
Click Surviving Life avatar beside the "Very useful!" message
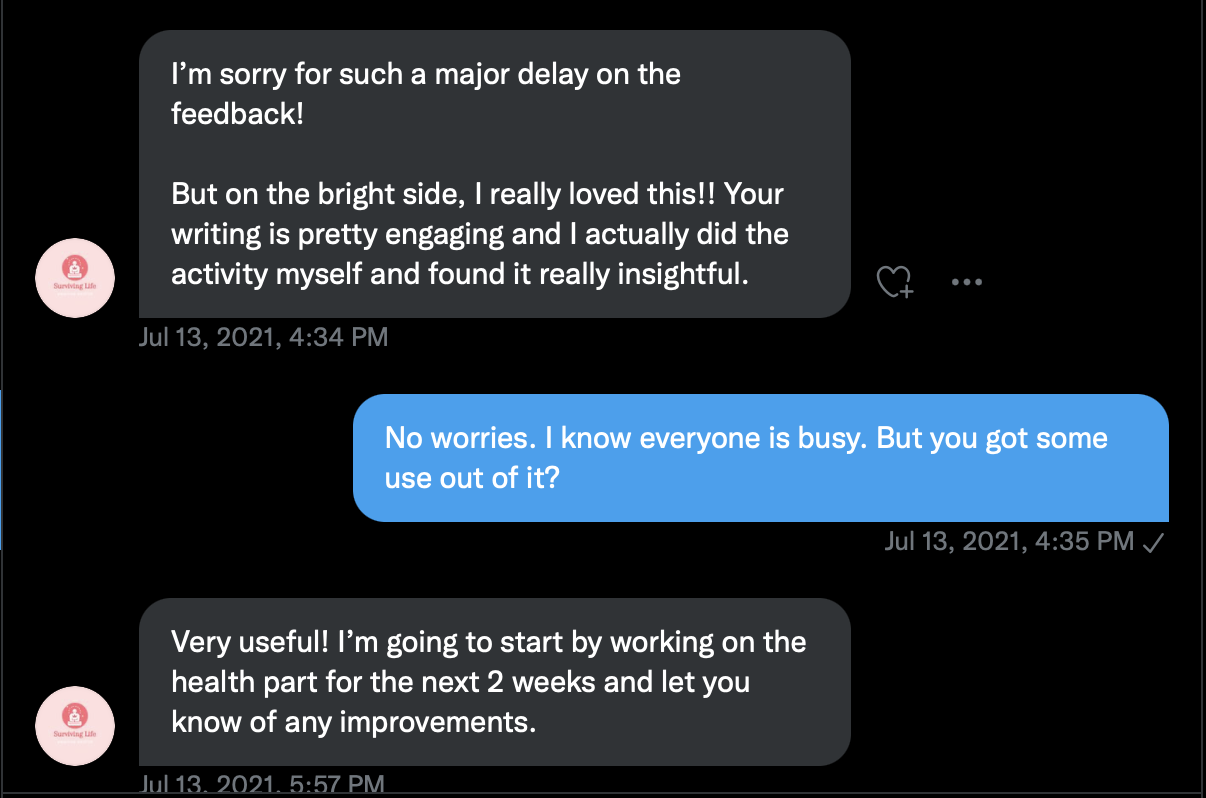point(75,726)
